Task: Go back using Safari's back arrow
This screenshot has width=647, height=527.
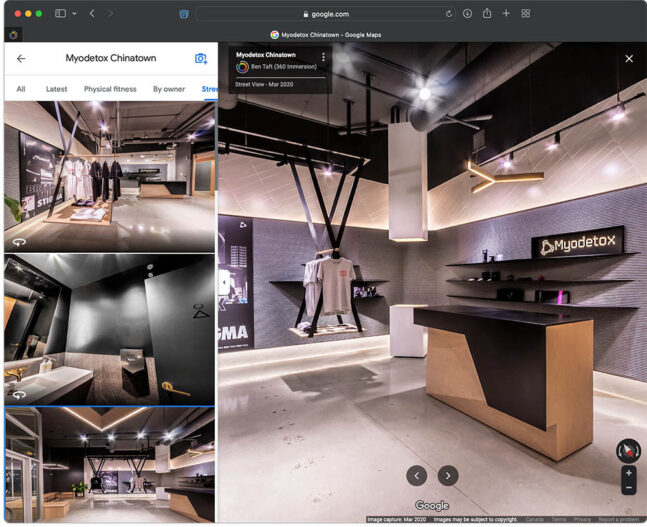Action: (x=92, y=14)
